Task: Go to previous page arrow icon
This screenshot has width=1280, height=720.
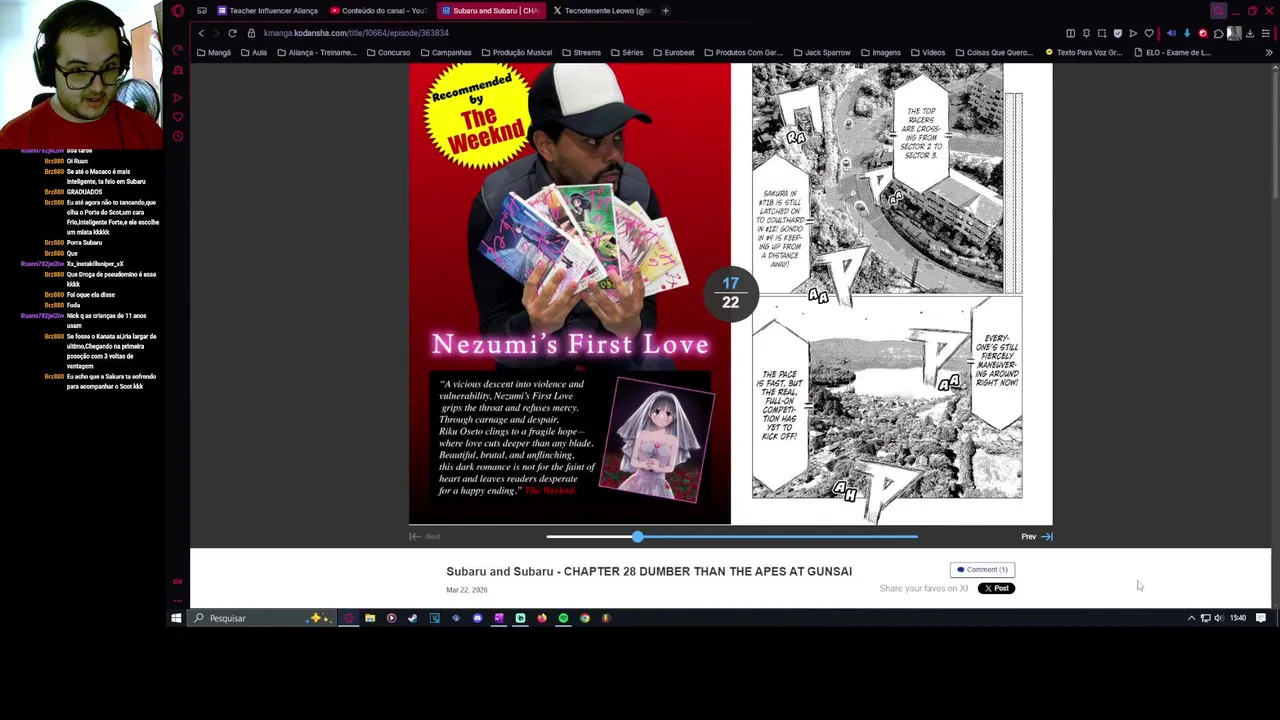Action: click(x=1047, y=537)
